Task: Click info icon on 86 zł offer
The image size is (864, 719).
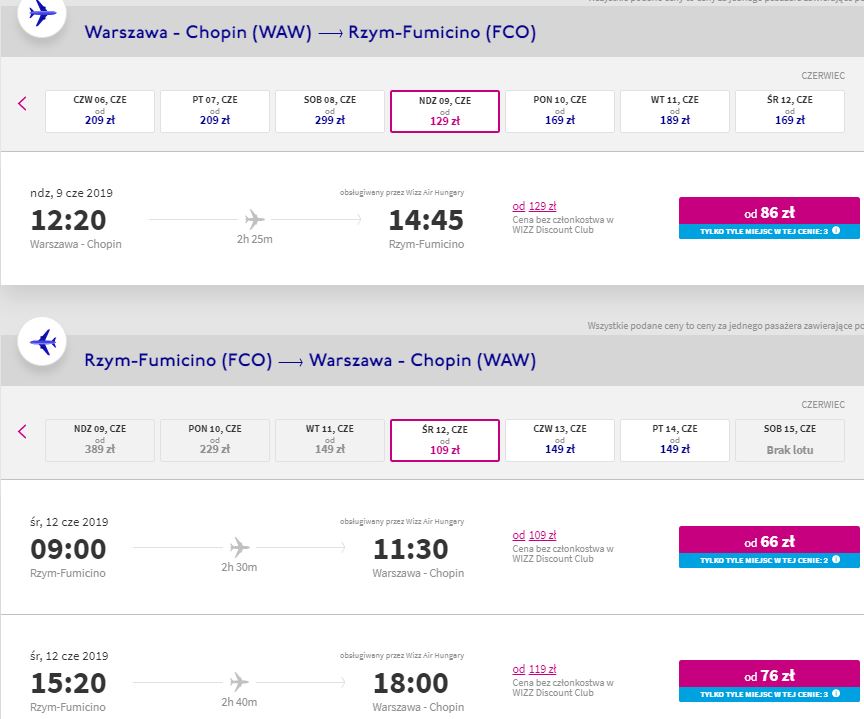Action: click(x=836, y=231)
